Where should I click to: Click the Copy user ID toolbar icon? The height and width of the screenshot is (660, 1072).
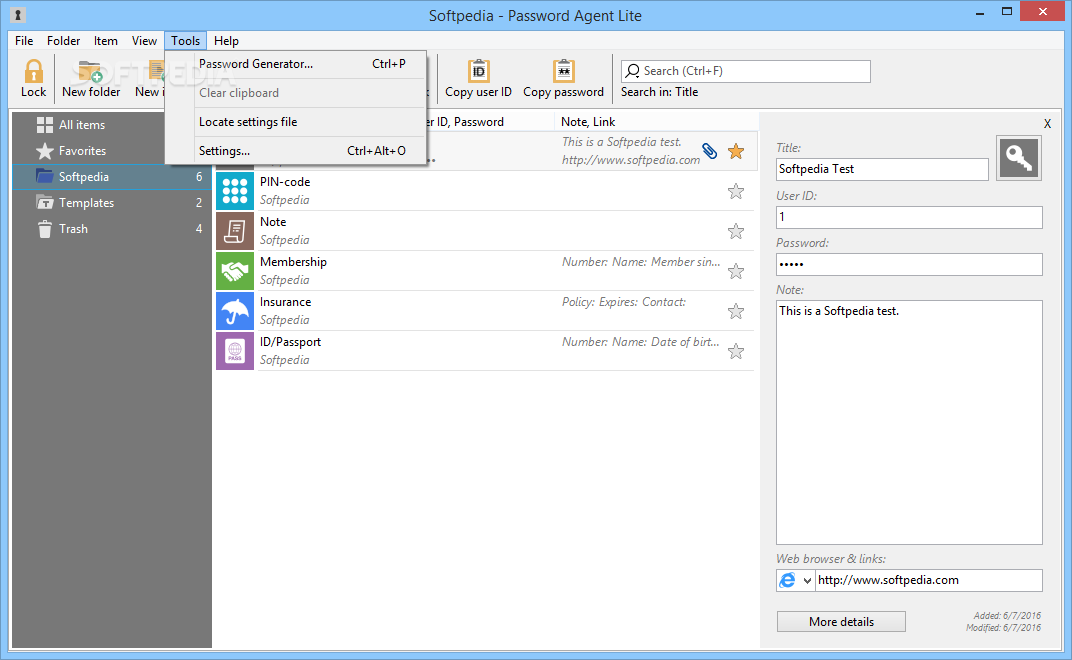point(478,71)
